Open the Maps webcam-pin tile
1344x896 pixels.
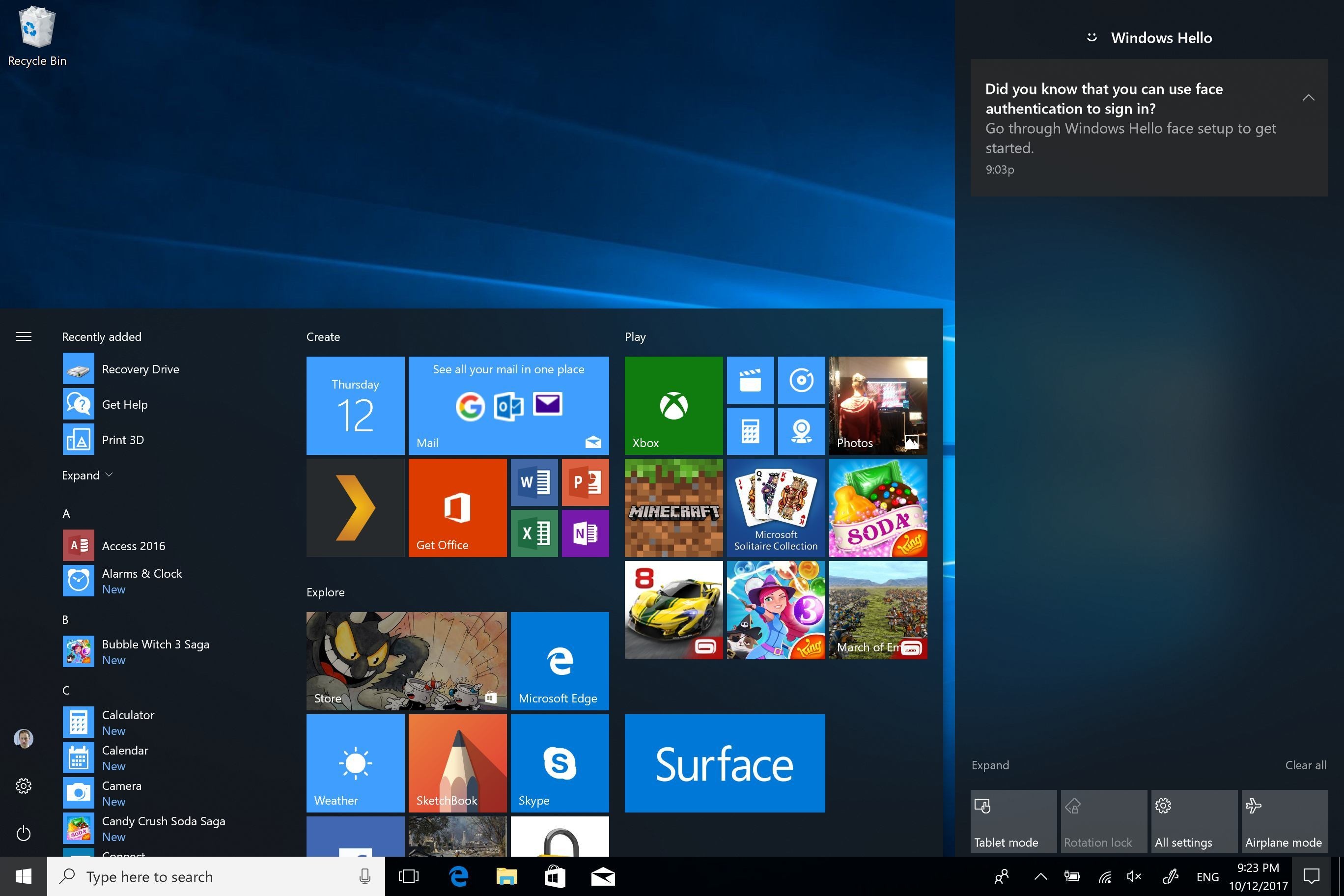tap(801, 431)
